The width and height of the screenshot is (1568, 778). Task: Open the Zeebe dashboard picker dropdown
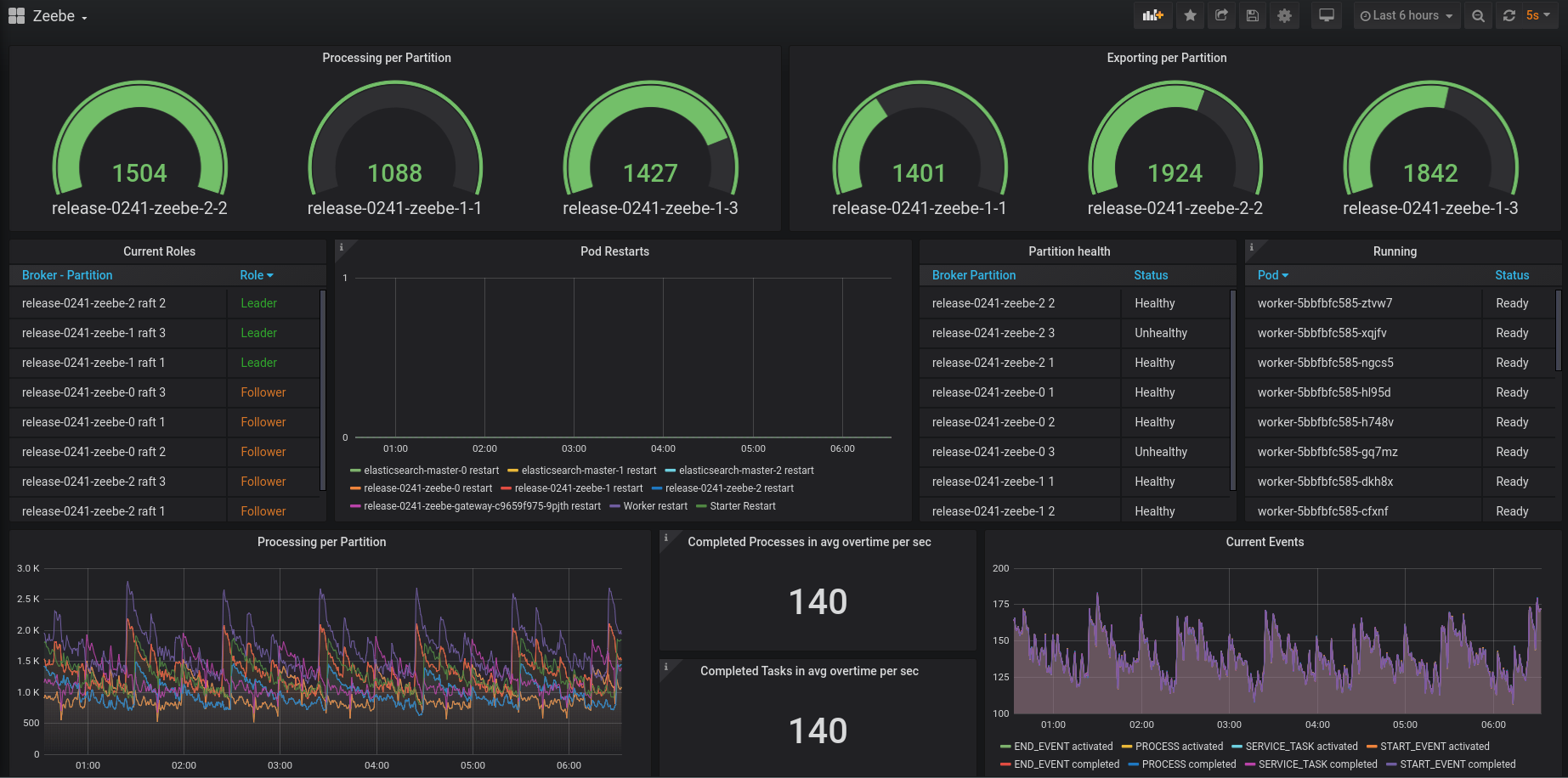[x=60, y=16]
